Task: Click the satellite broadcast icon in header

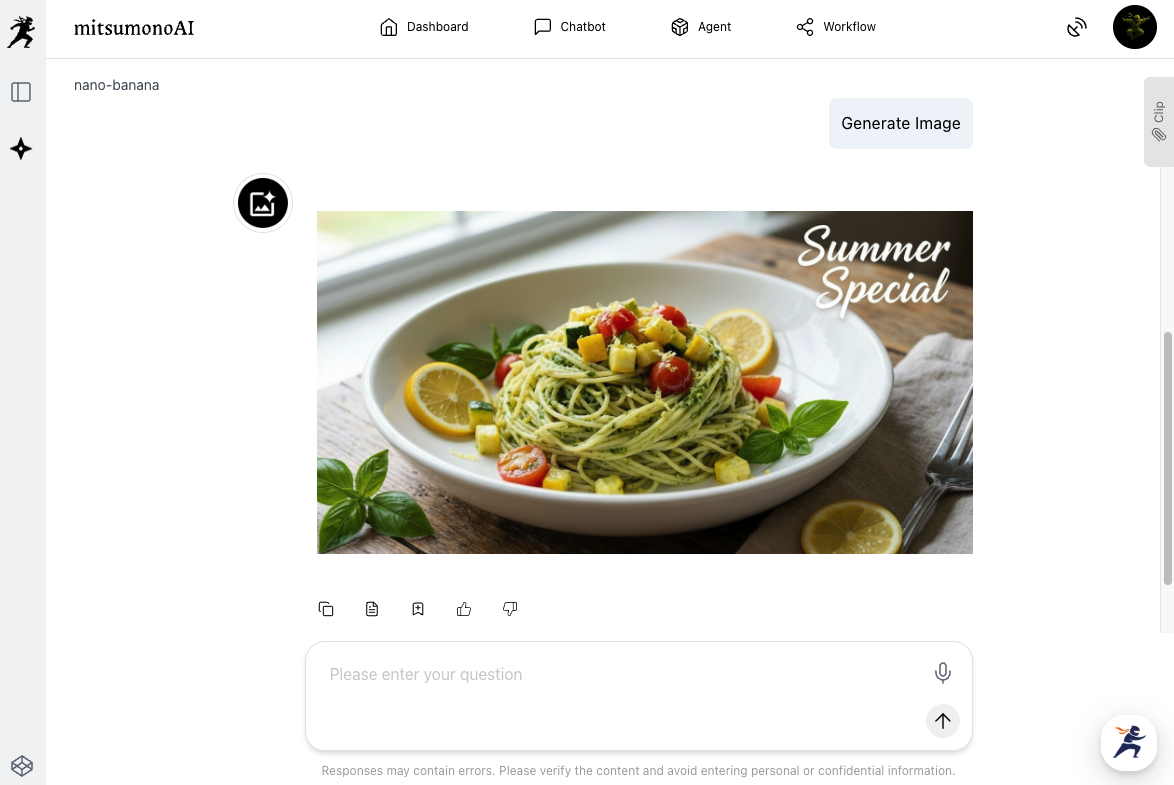Action: [x=1077, y=28]
